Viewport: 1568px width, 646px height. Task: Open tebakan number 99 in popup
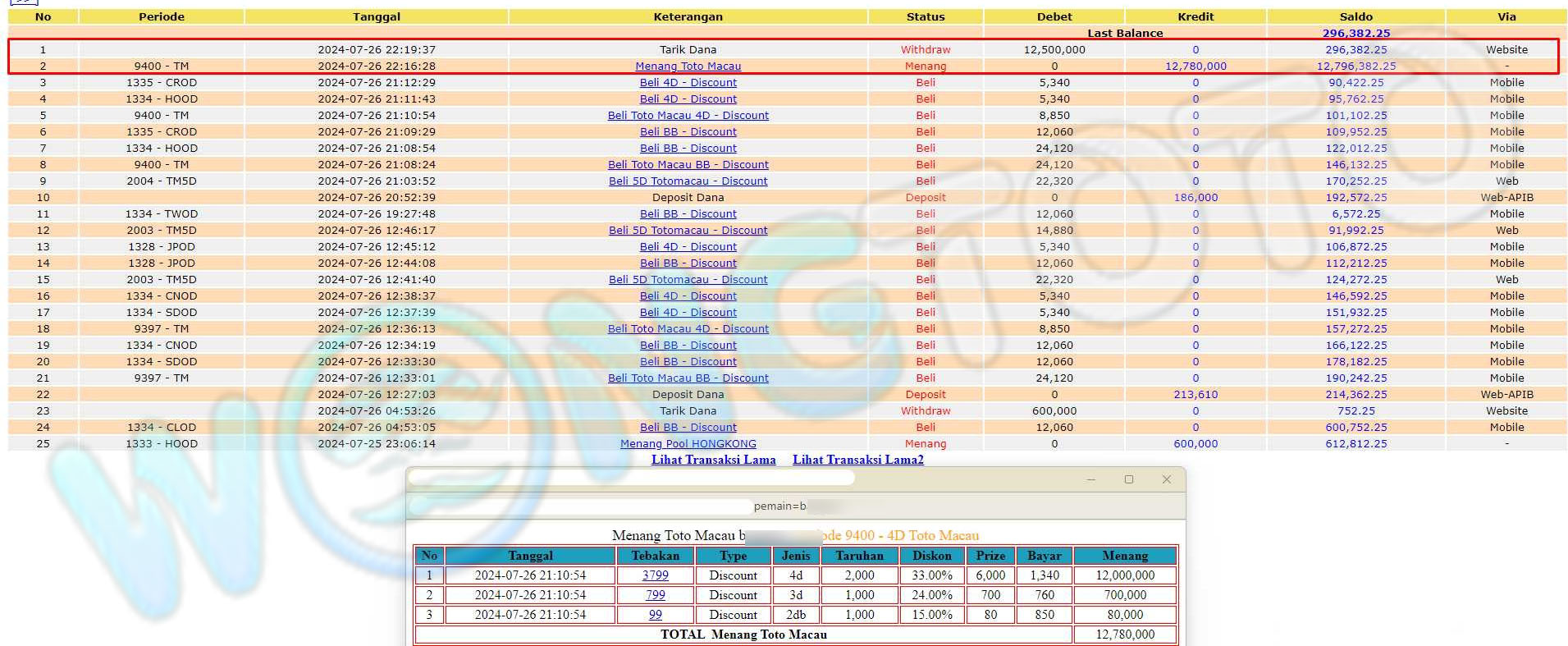tap(655, 615)
